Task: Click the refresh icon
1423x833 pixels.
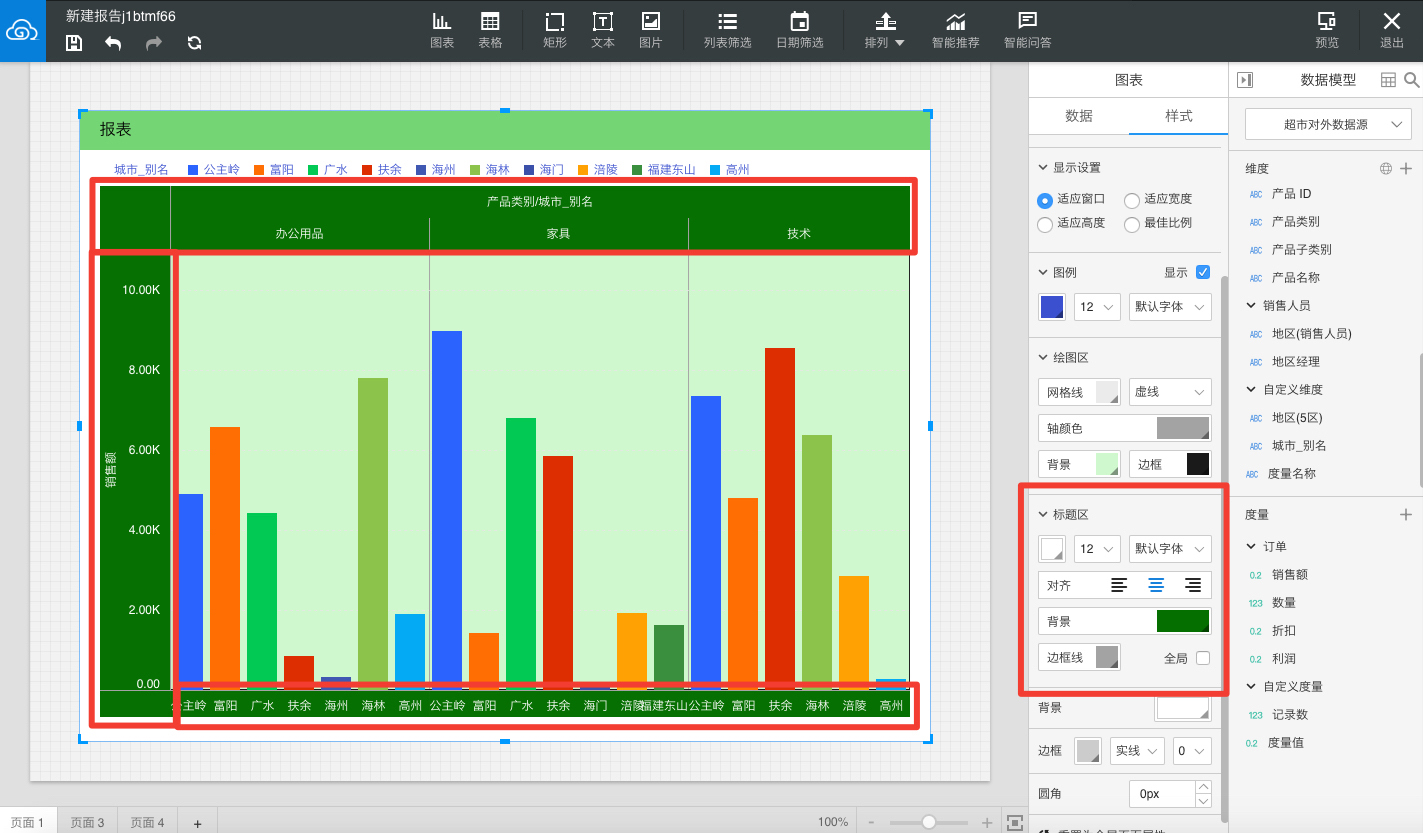Action: 194,43
